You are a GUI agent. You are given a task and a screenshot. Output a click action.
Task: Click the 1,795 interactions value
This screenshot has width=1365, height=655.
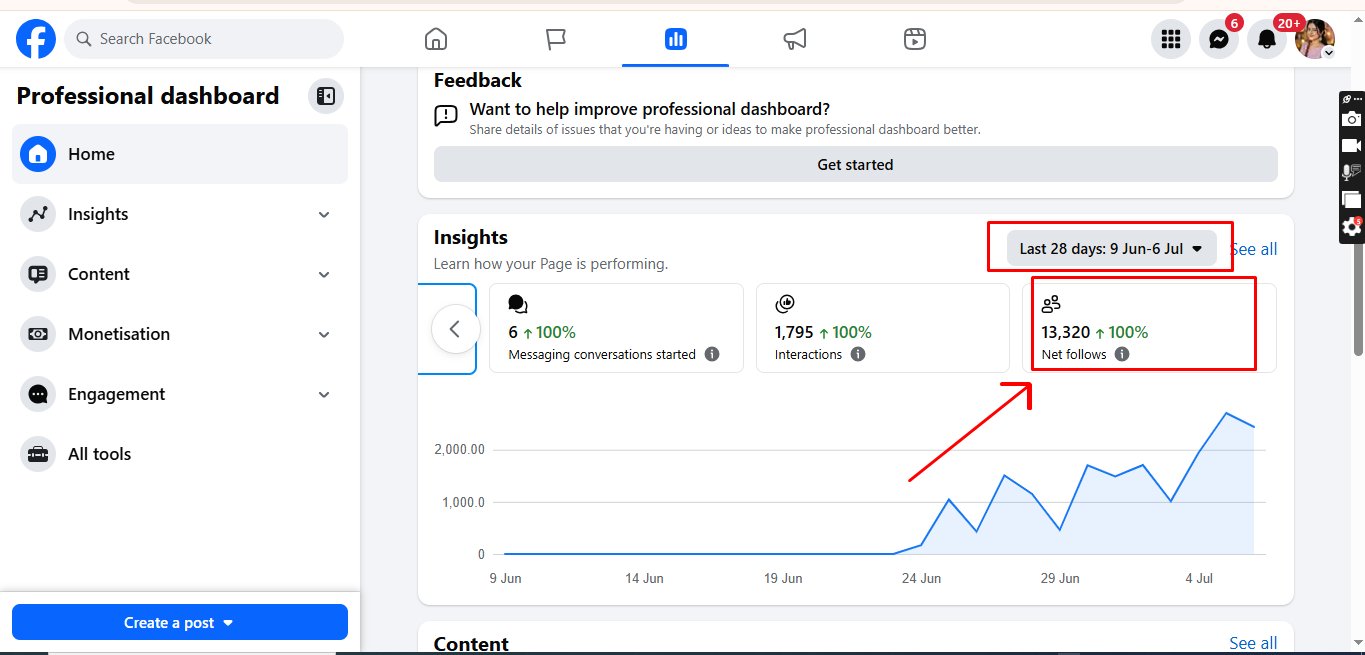[x=794, y=332]
